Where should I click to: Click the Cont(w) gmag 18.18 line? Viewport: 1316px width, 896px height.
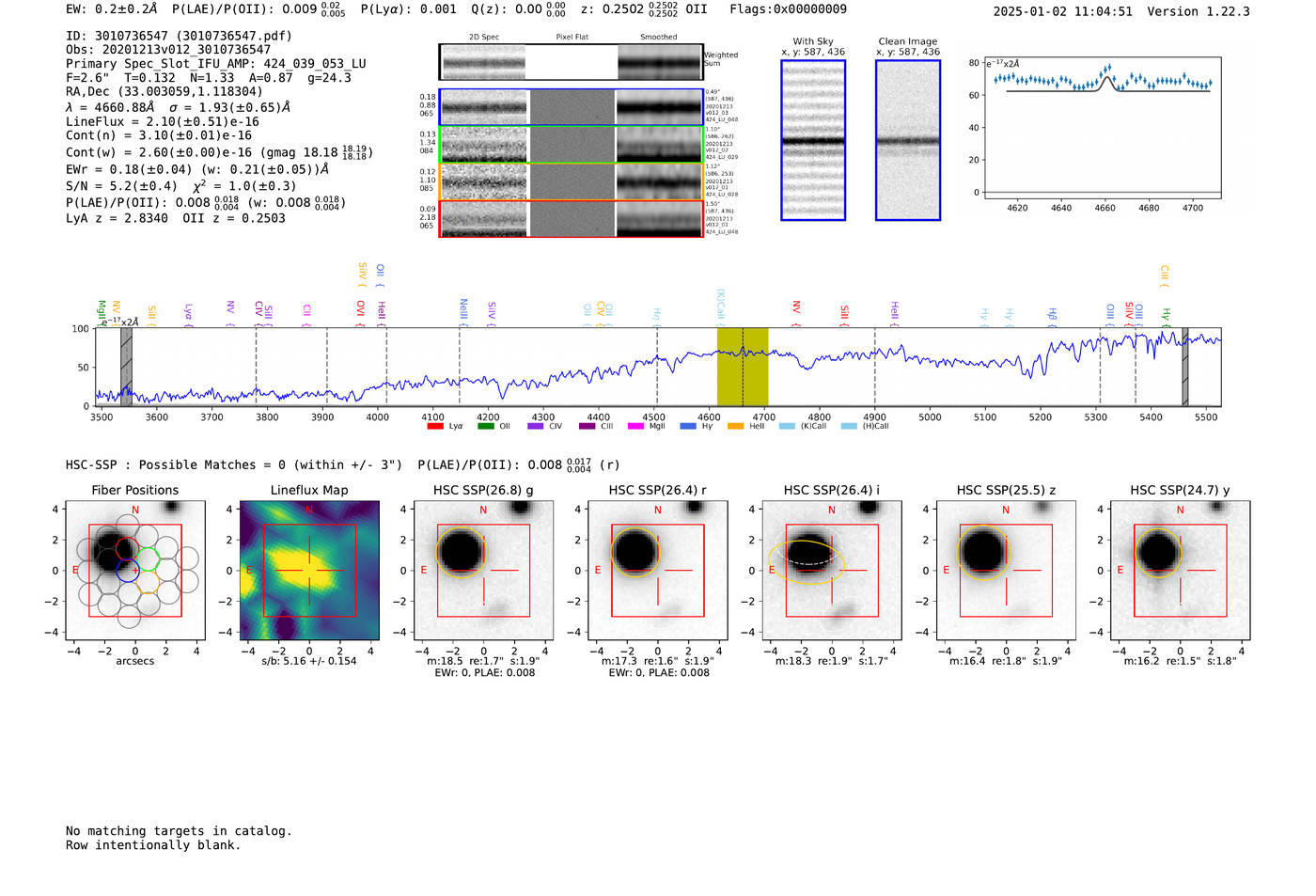[x=219, y=152]
